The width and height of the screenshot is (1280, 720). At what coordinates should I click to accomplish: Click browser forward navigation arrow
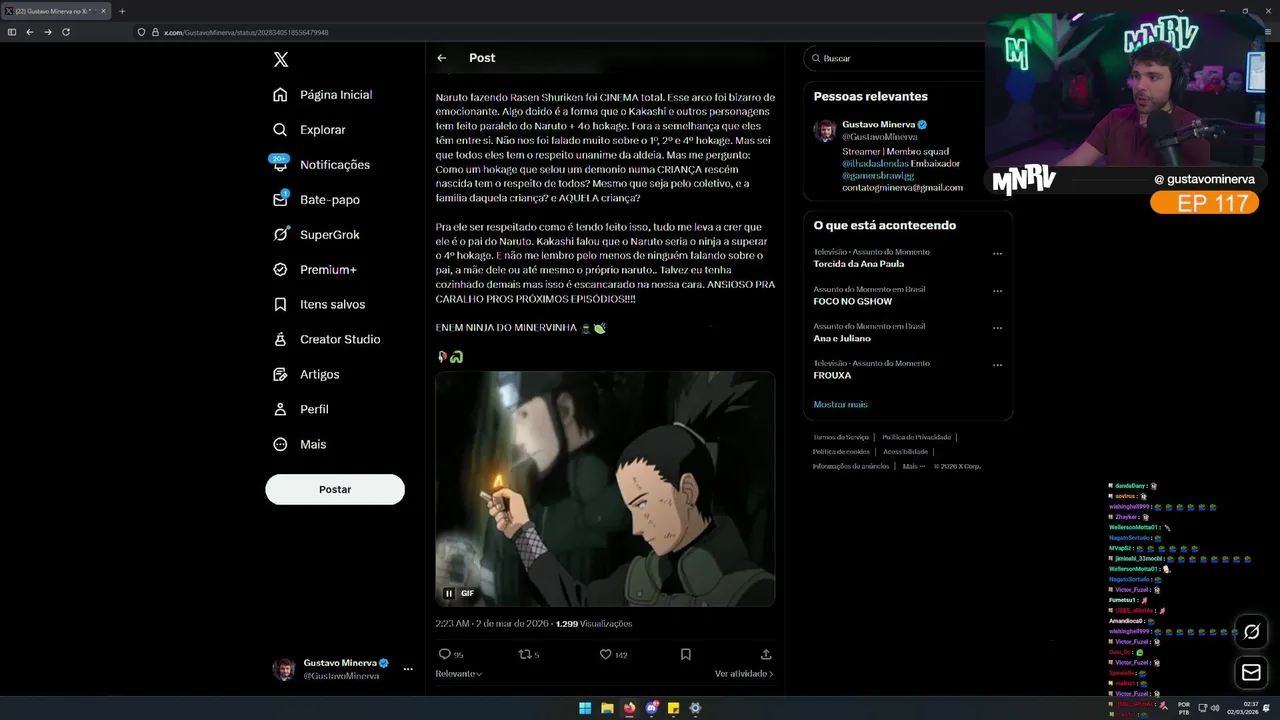[47, 32]
